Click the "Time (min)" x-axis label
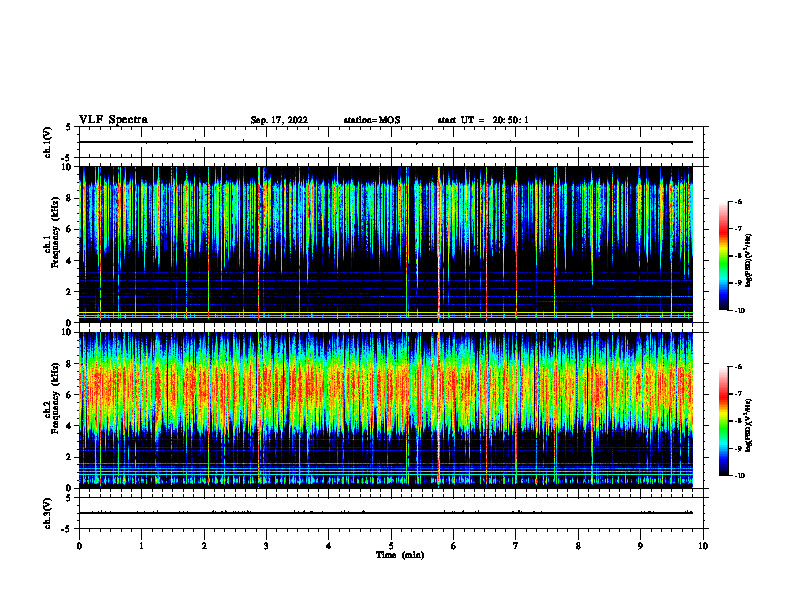792x612 pixels. point(400,555)
